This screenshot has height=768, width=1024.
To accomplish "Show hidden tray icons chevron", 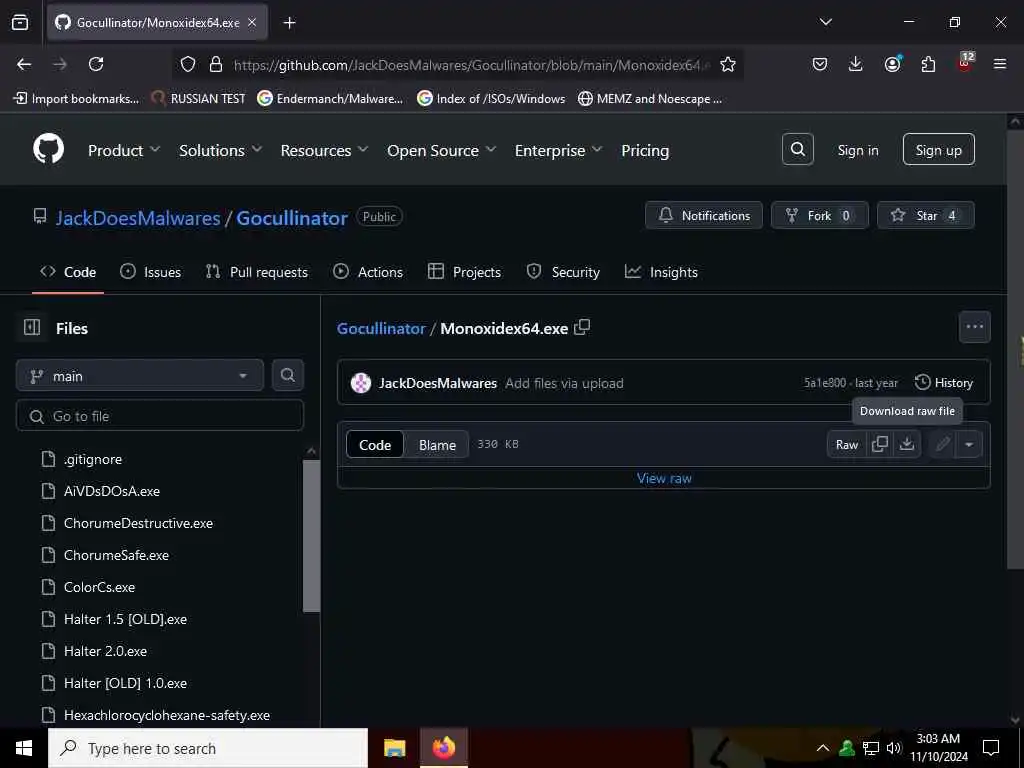I will click(823, 748).
